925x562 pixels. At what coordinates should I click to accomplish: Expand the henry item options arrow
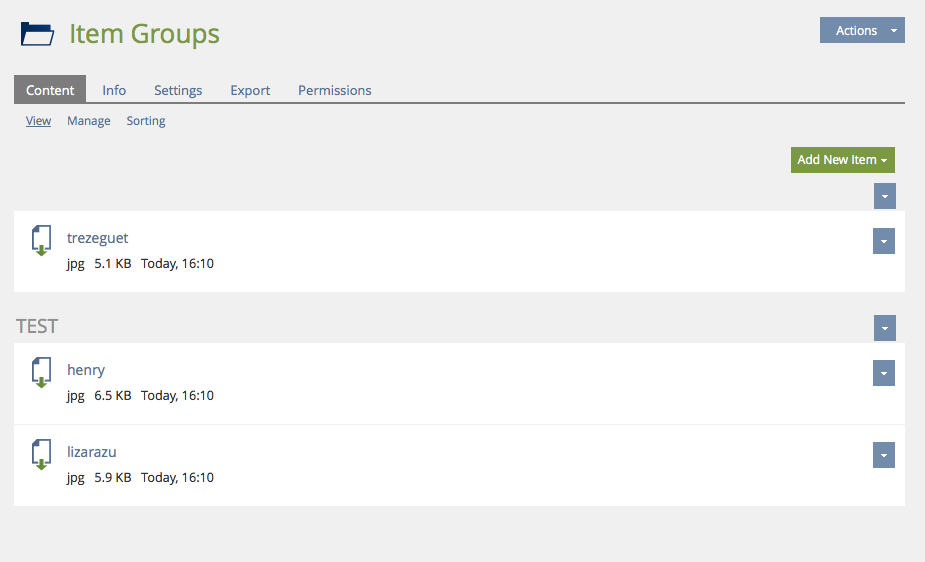(x=884, y=373)
